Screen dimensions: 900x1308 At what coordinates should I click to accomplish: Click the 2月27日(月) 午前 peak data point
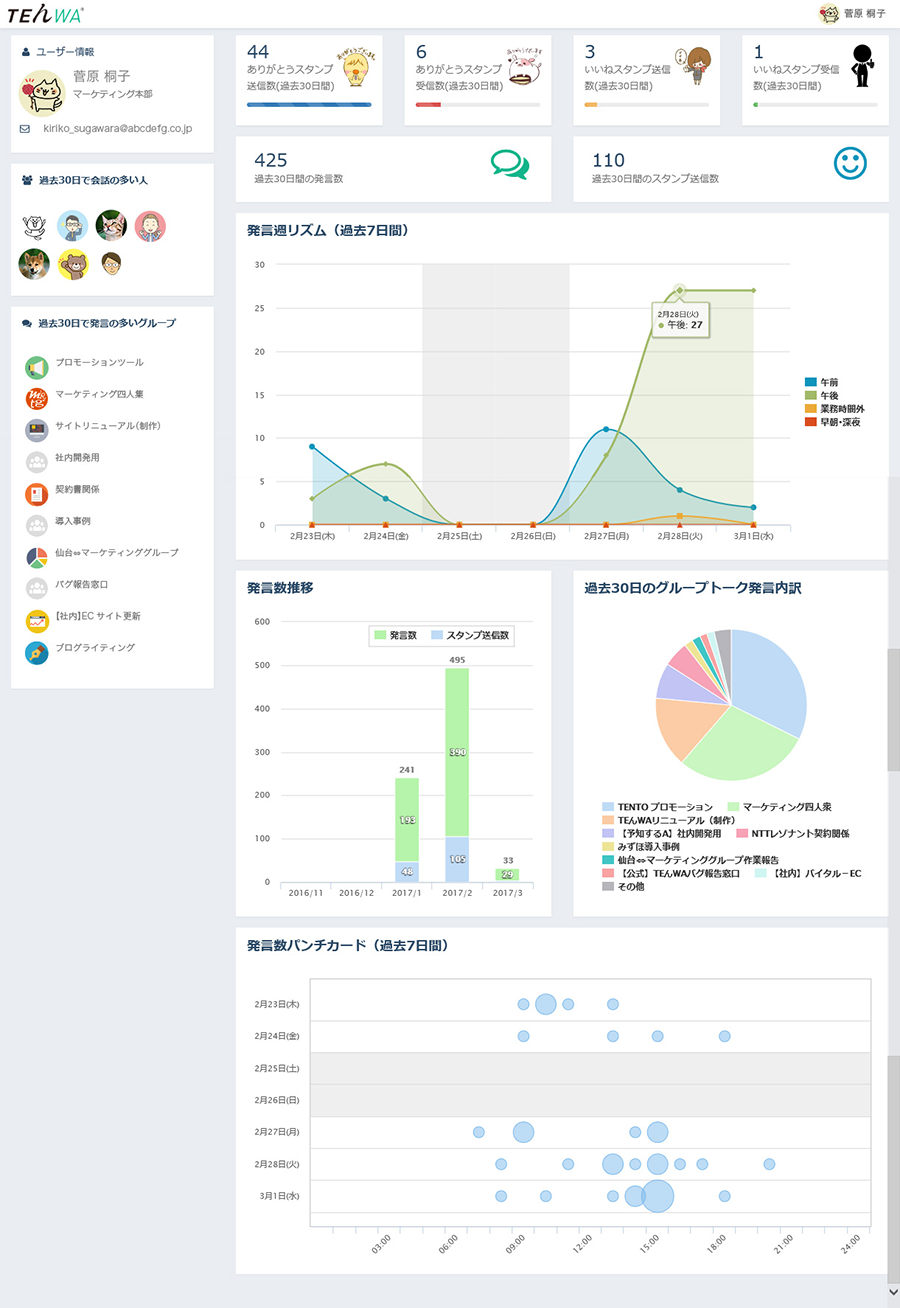coord(606,429)
